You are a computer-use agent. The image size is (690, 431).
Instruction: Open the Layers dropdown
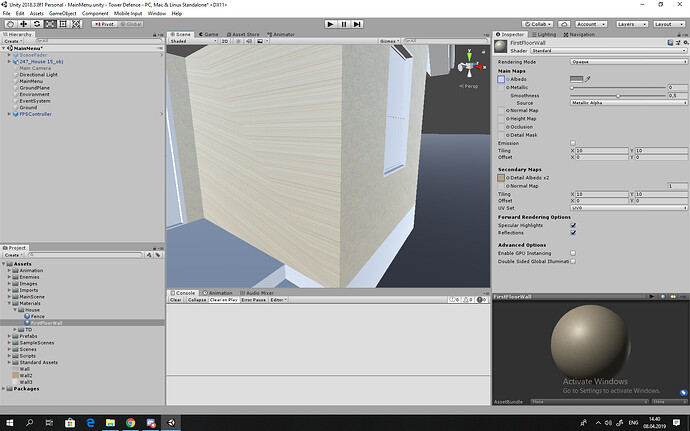[631, 24]
